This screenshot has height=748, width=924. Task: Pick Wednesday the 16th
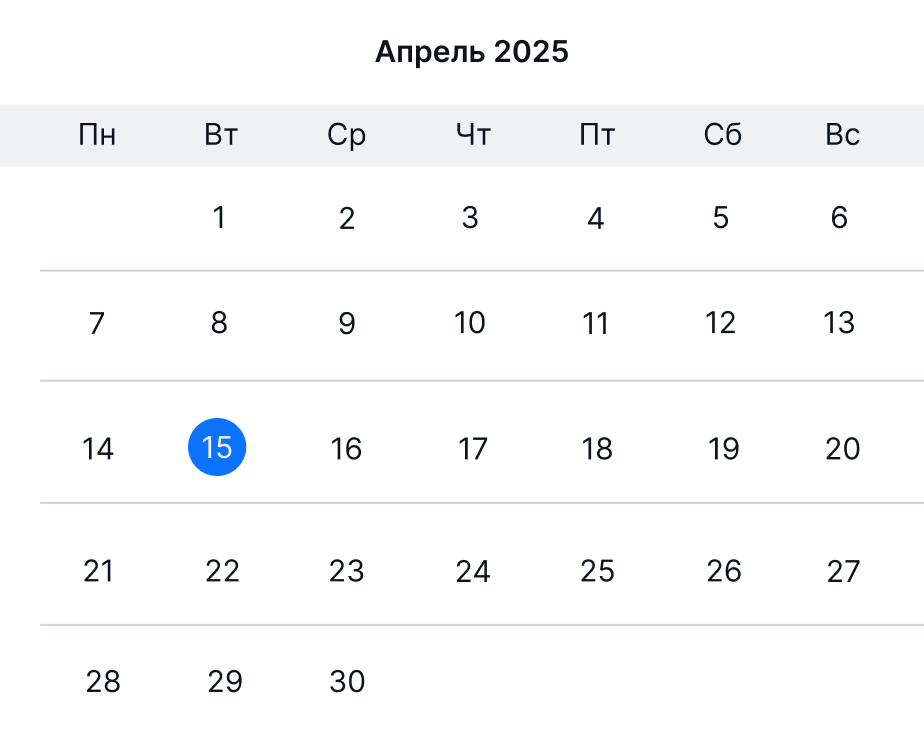(346, 449)
